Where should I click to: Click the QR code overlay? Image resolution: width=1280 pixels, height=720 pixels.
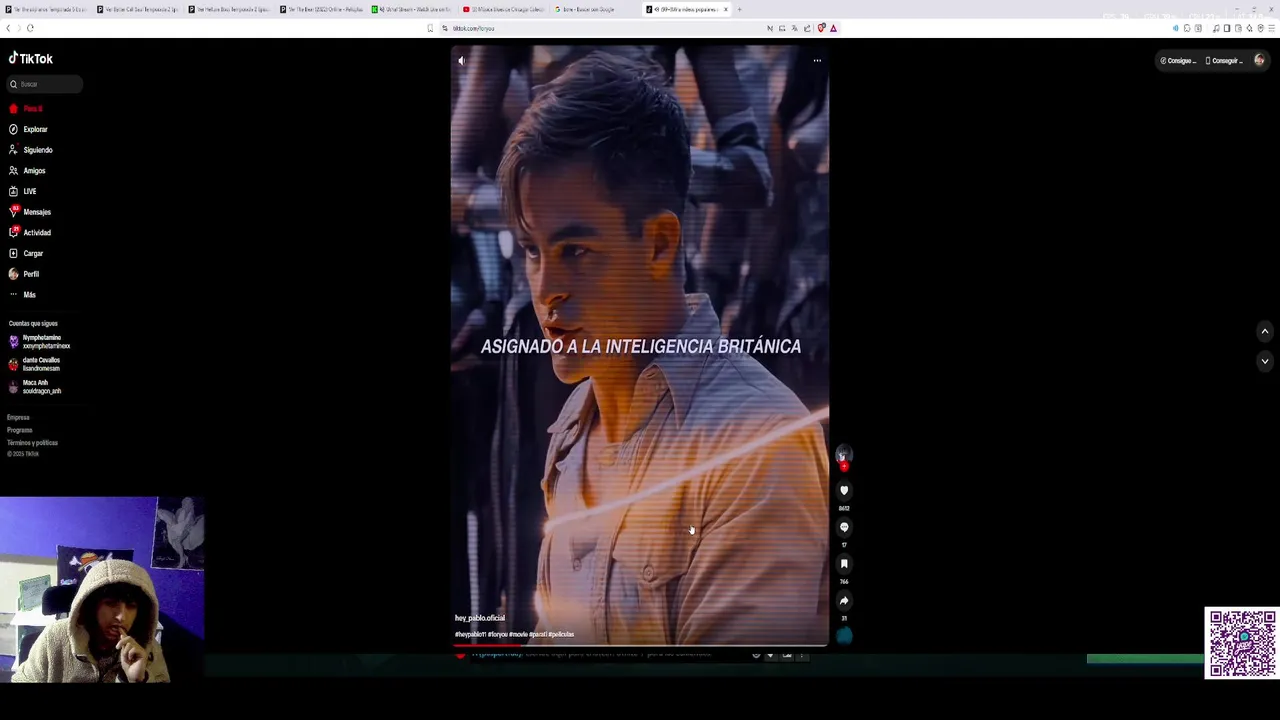(1242, 643)
